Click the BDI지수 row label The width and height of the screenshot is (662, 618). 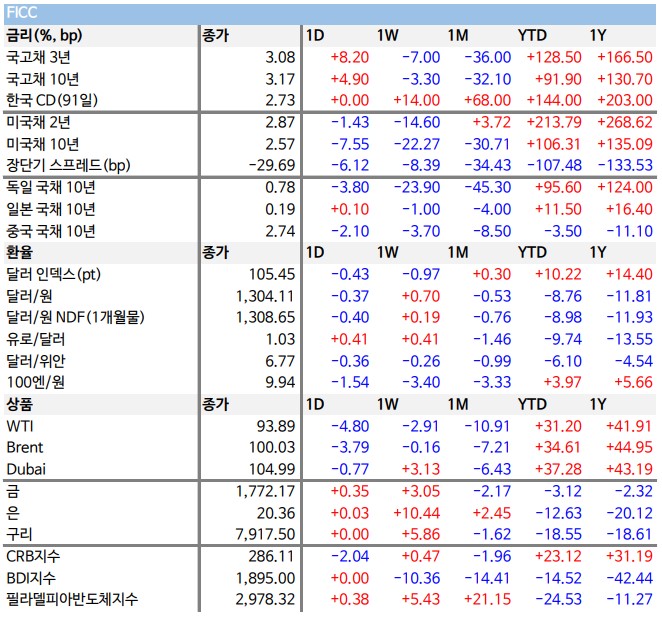[x=31, y=578]
